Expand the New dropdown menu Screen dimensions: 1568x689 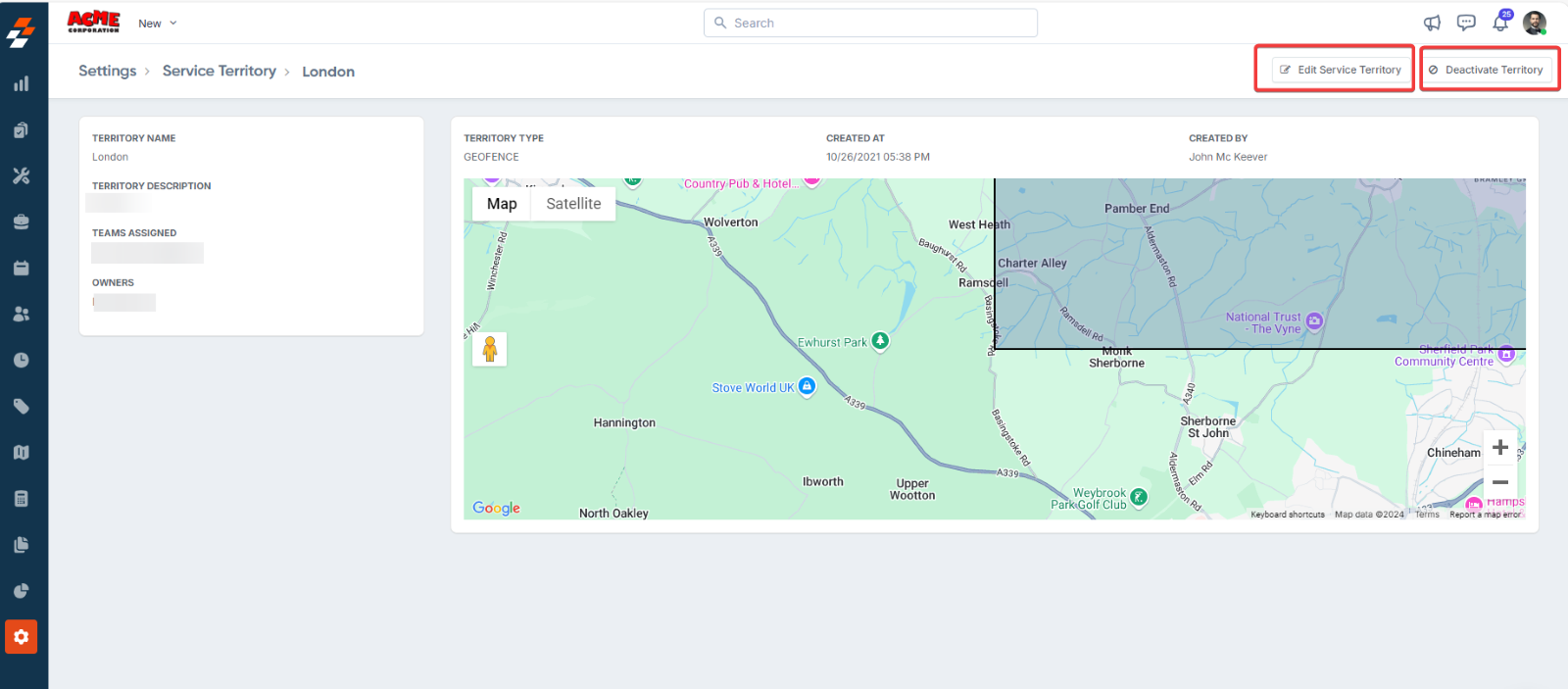coord(157,24)
